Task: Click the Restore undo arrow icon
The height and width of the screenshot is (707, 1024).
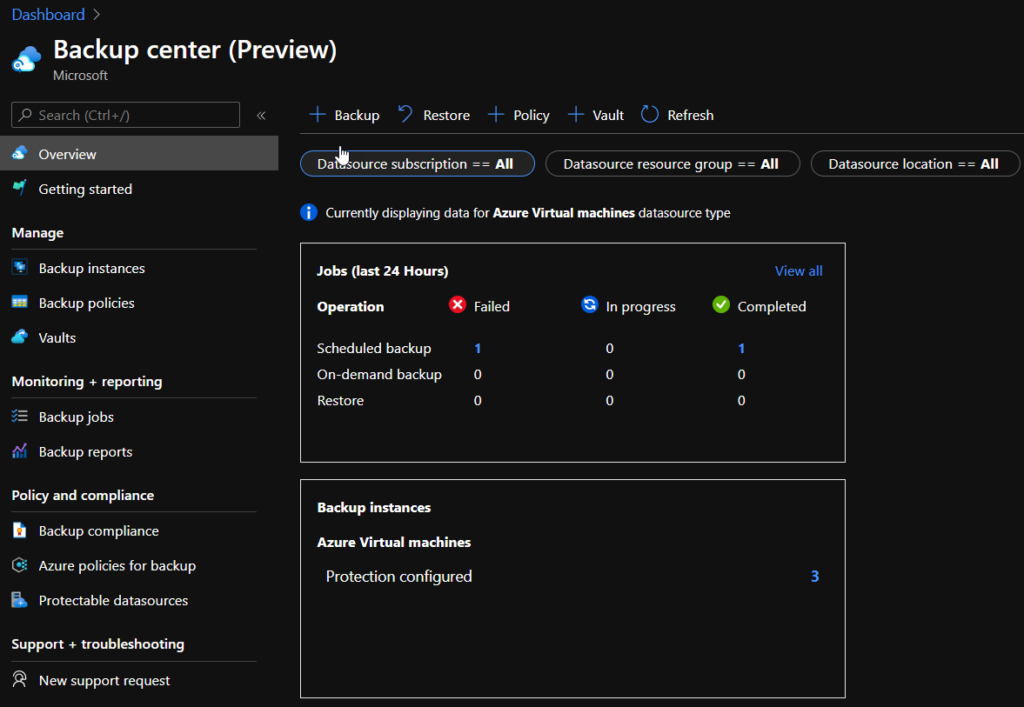Action: click(x=406, y=115)
